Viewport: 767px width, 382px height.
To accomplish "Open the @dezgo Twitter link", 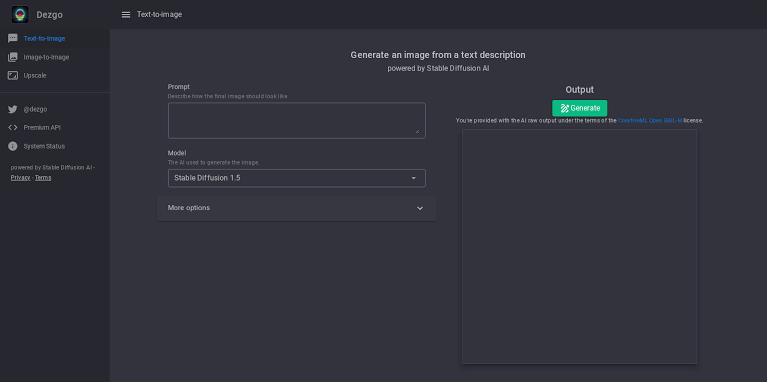I will click(x=55, y=110).
